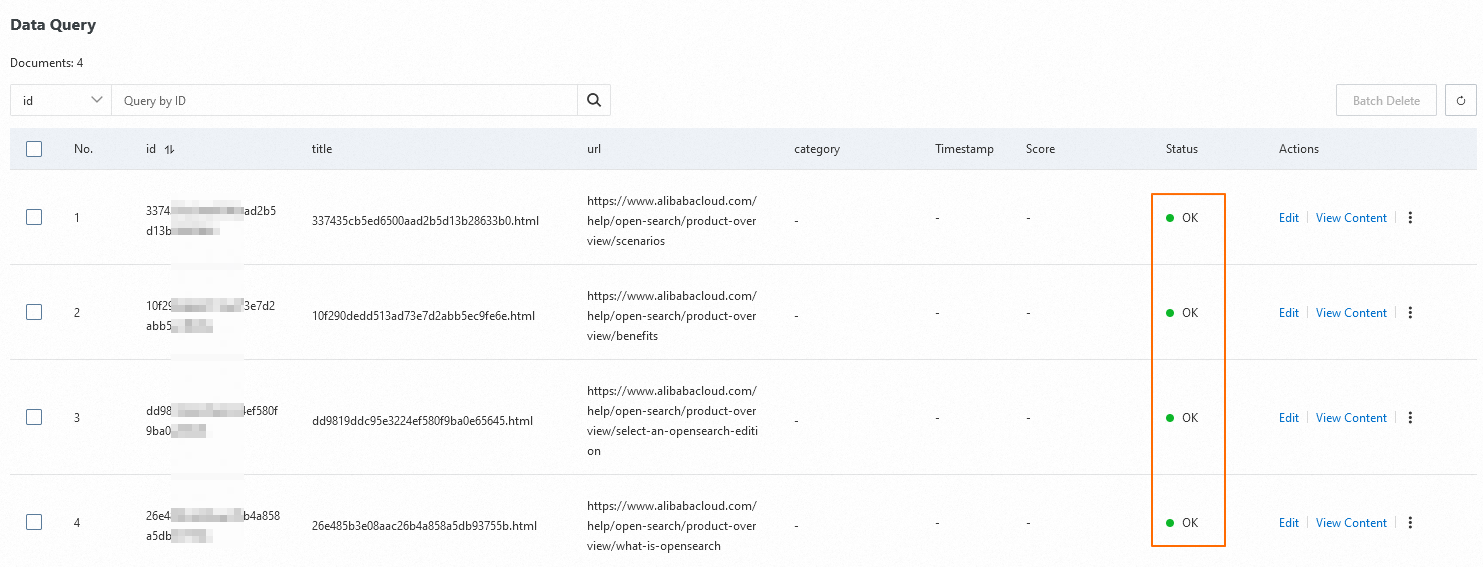Click the url column header

[594, 149]
